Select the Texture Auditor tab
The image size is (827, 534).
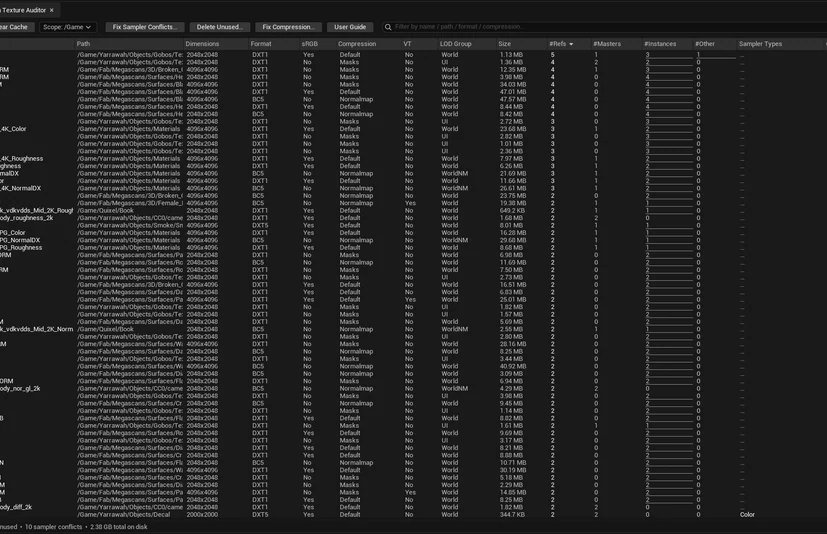(24, 10)
